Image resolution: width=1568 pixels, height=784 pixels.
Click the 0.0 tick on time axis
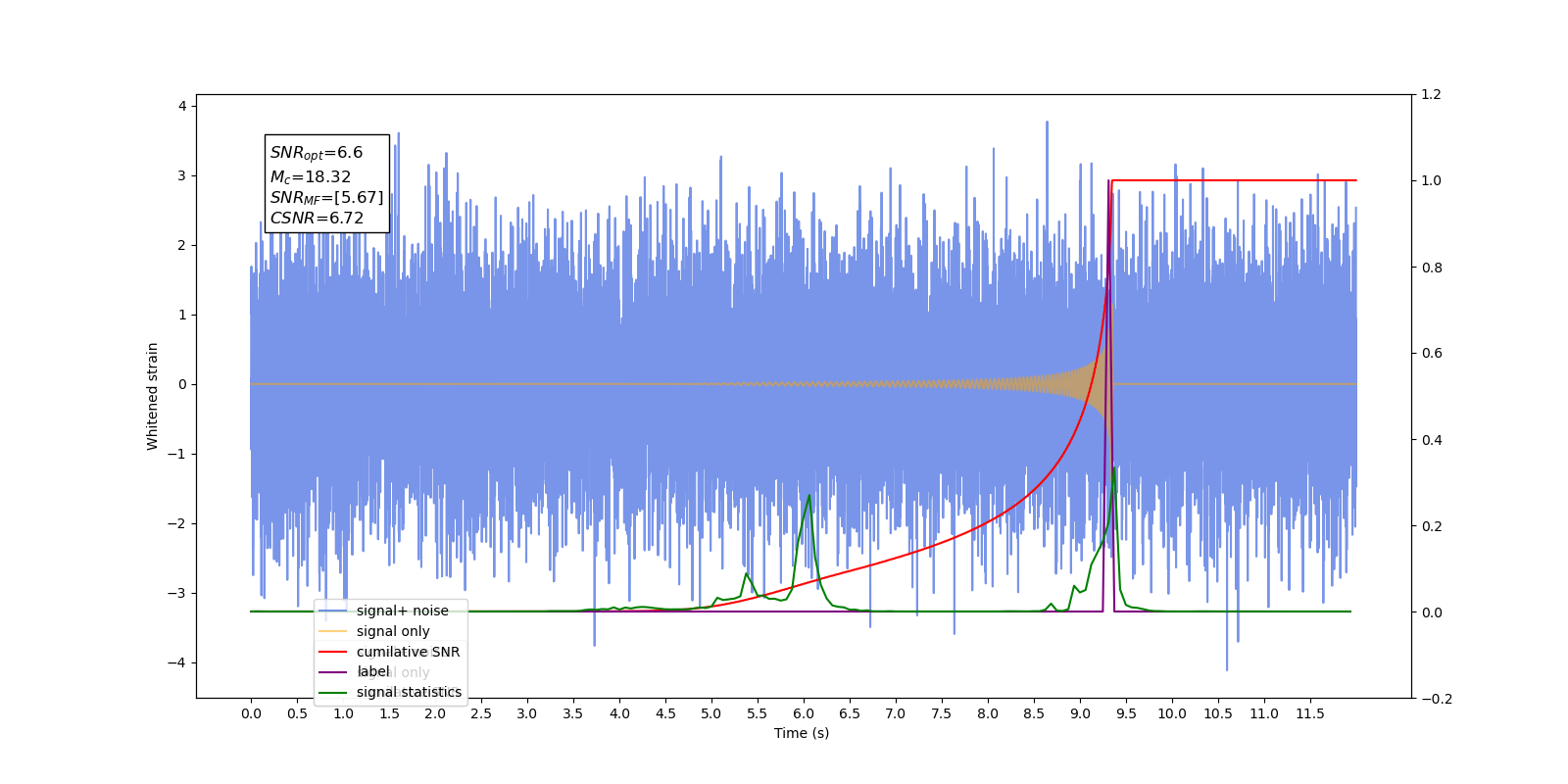(251, 713)
